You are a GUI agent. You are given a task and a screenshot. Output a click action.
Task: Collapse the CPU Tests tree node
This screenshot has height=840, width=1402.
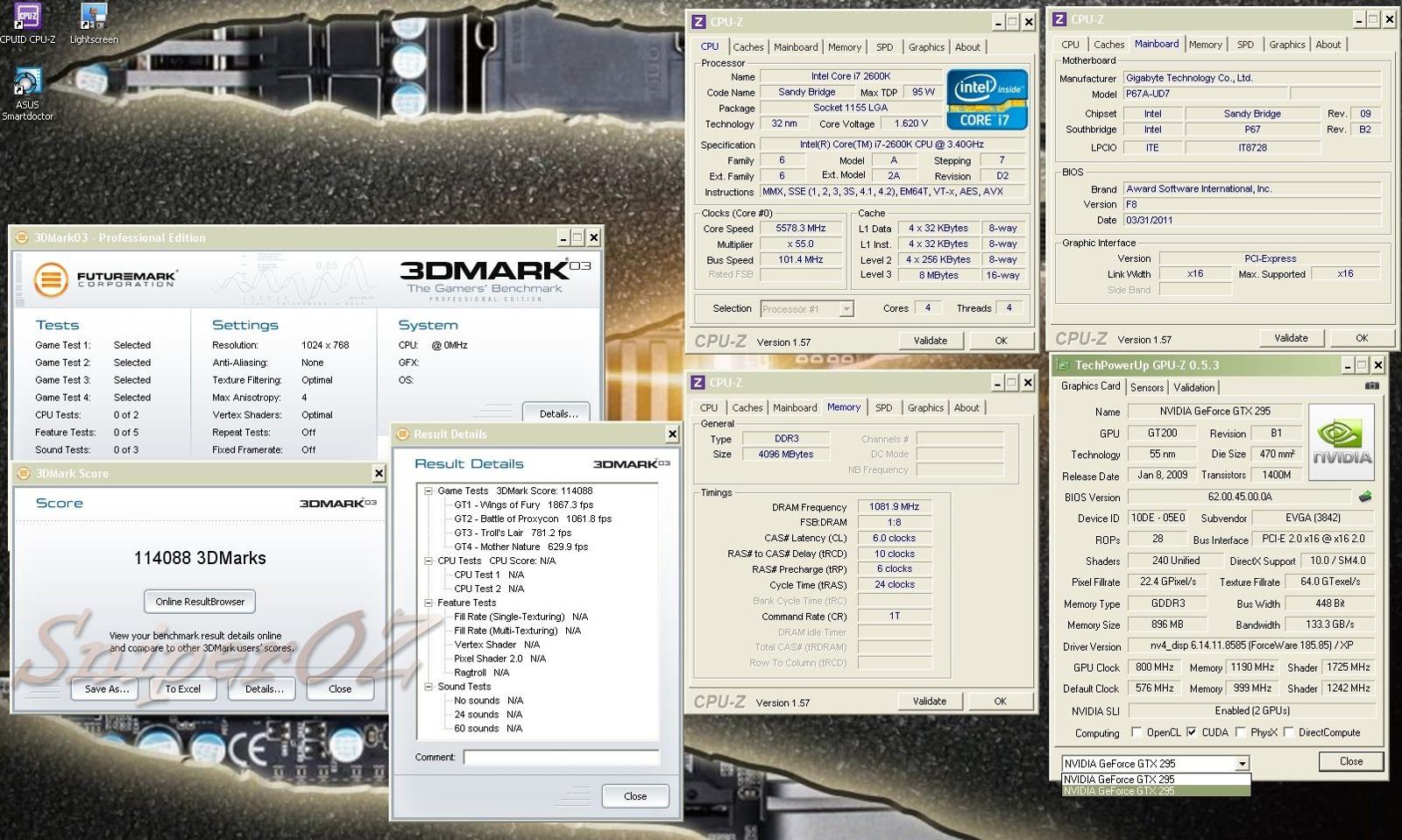[428, 561]
